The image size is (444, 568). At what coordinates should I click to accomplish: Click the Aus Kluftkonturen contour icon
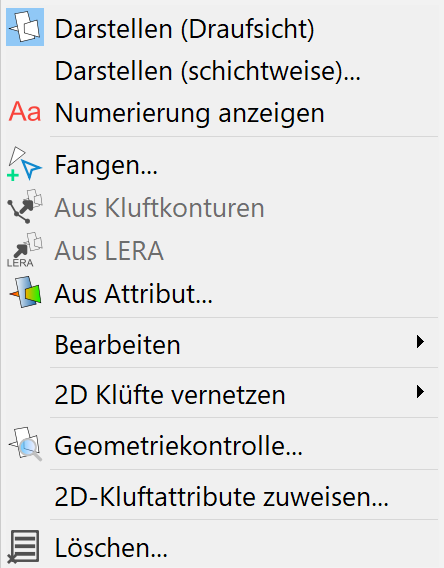coord(25,206)
